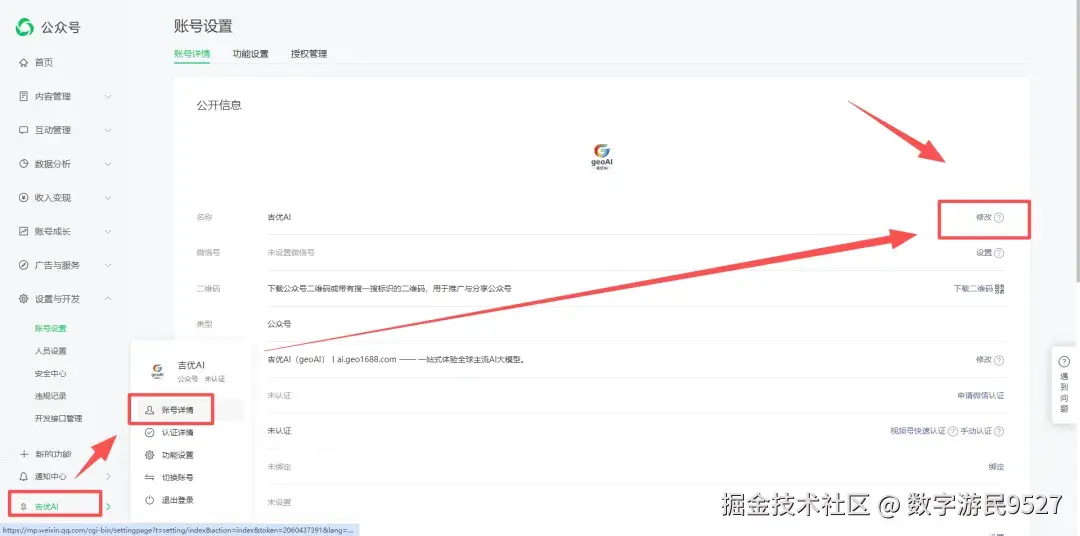Click the 视频号快速认证 link
1080x536 pixels.
point(917,431)
